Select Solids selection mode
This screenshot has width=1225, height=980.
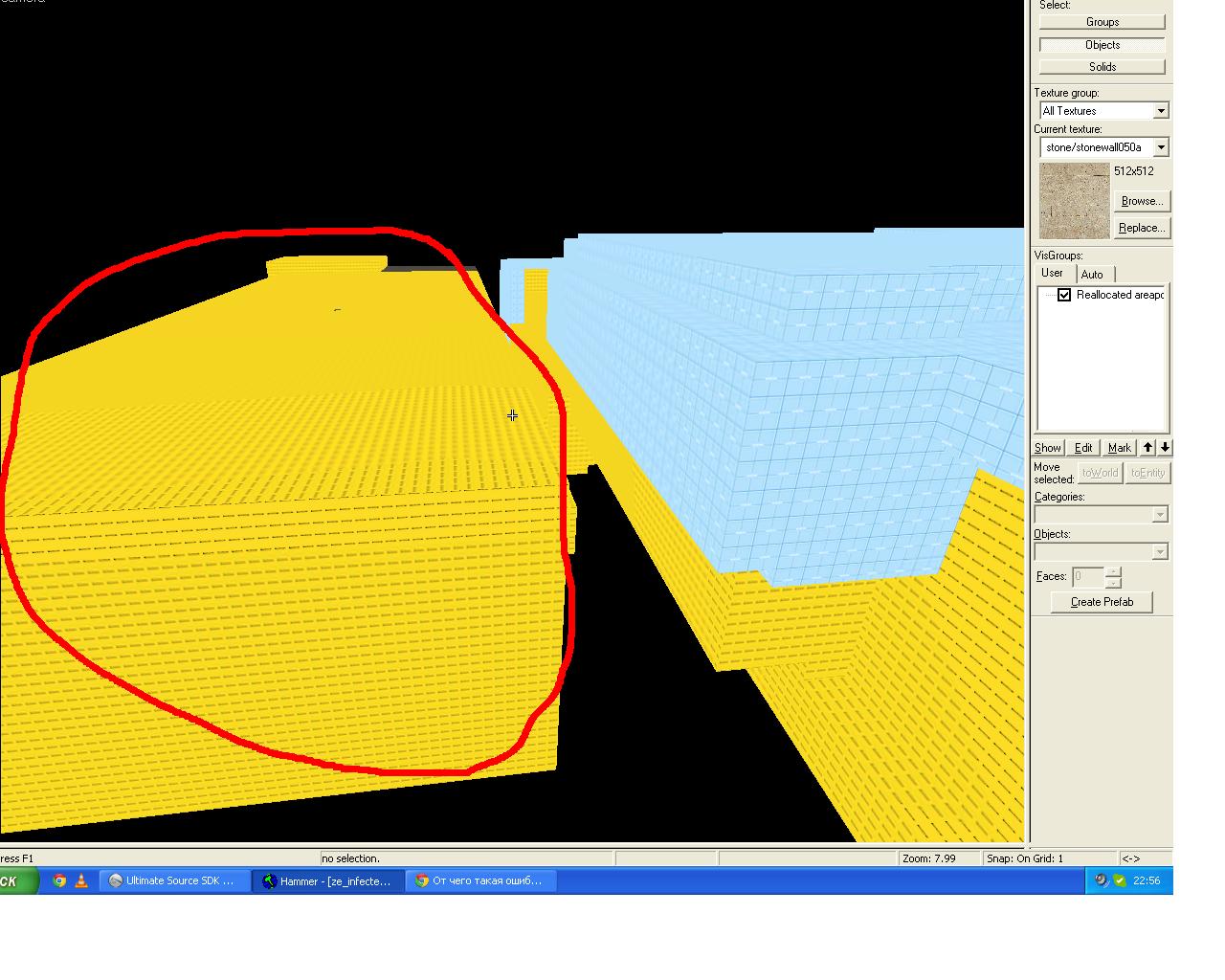pyautogui.click(x=1102, y=67)
